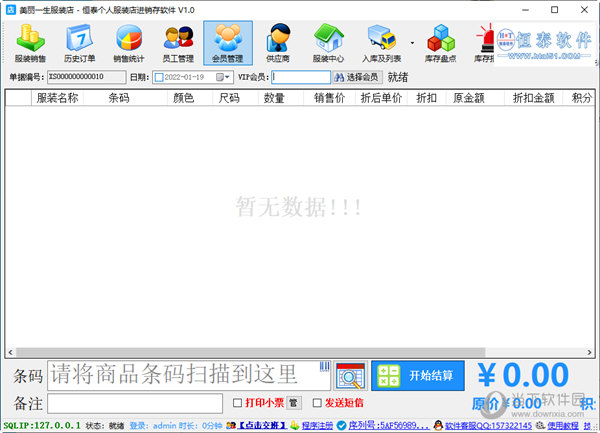
Task: Click the barcode icon inside the scan field
Action: tap(324, 367)
